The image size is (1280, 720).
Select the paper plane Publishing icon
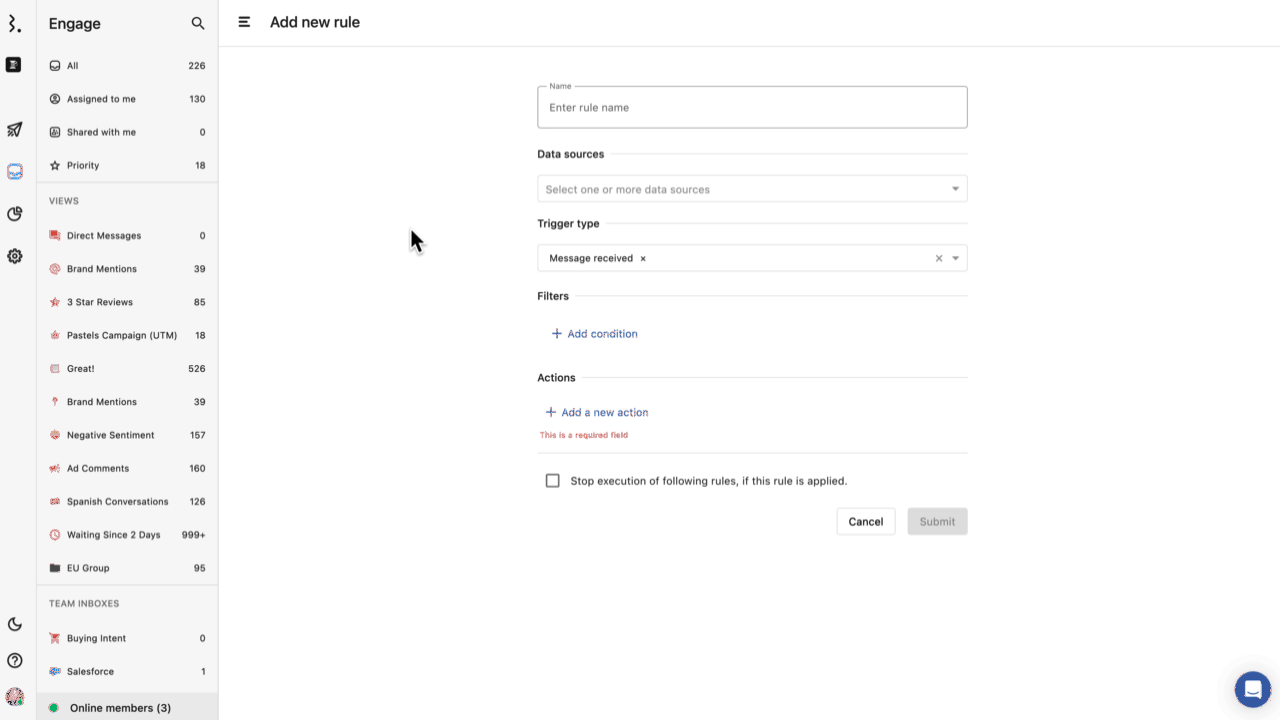click(14, 130)
